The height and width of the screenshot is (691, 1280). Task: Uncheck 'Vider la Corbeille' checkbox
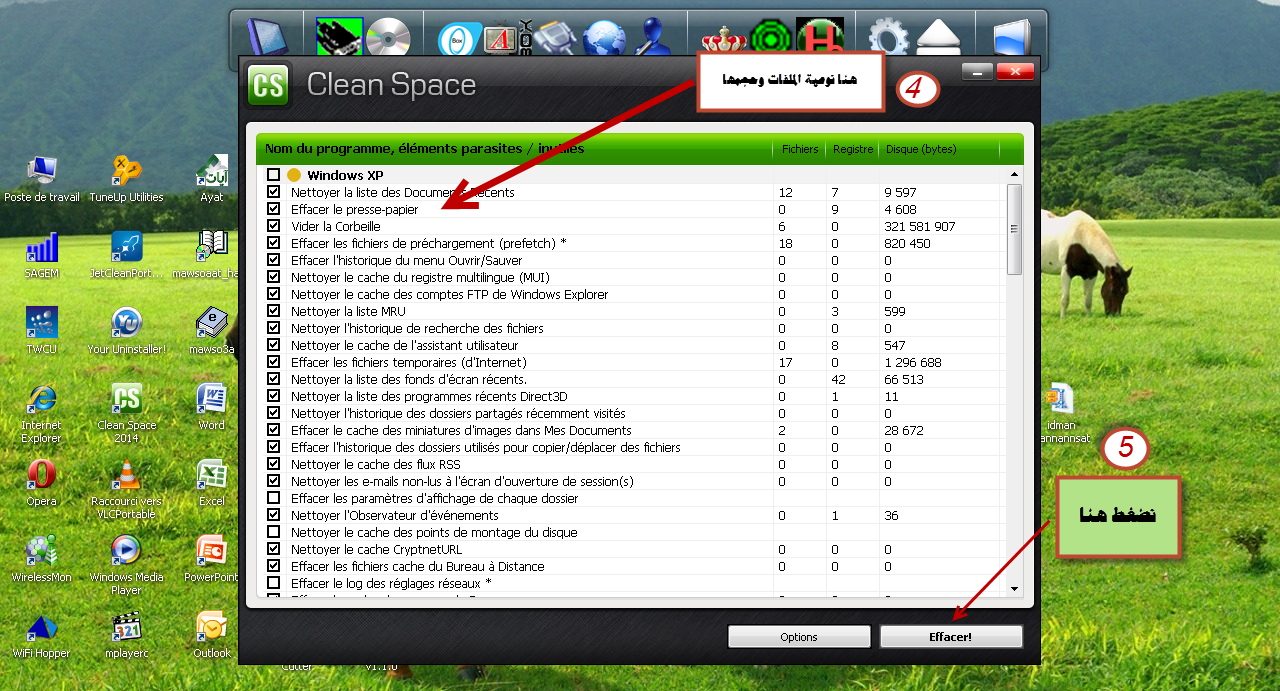pyautogui.click(x=274, y=226)
